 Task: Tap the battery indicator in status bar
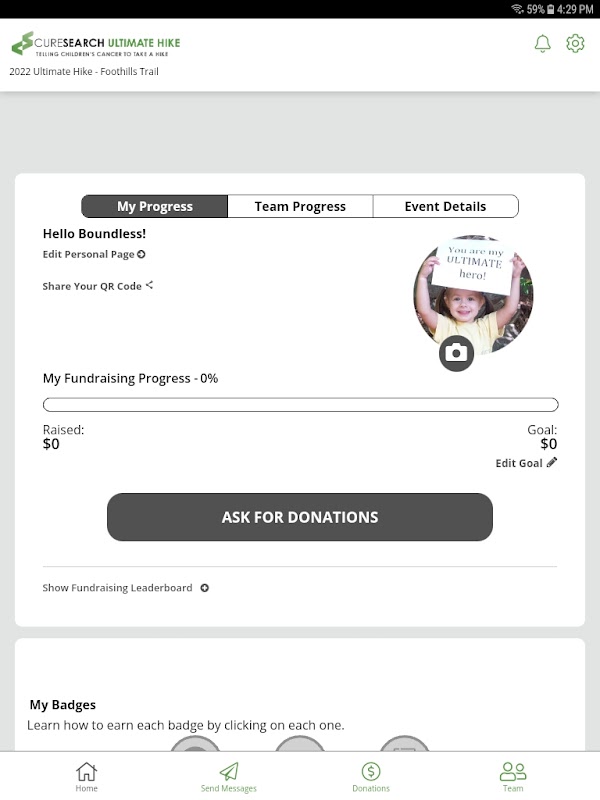(x=552, y=9)
